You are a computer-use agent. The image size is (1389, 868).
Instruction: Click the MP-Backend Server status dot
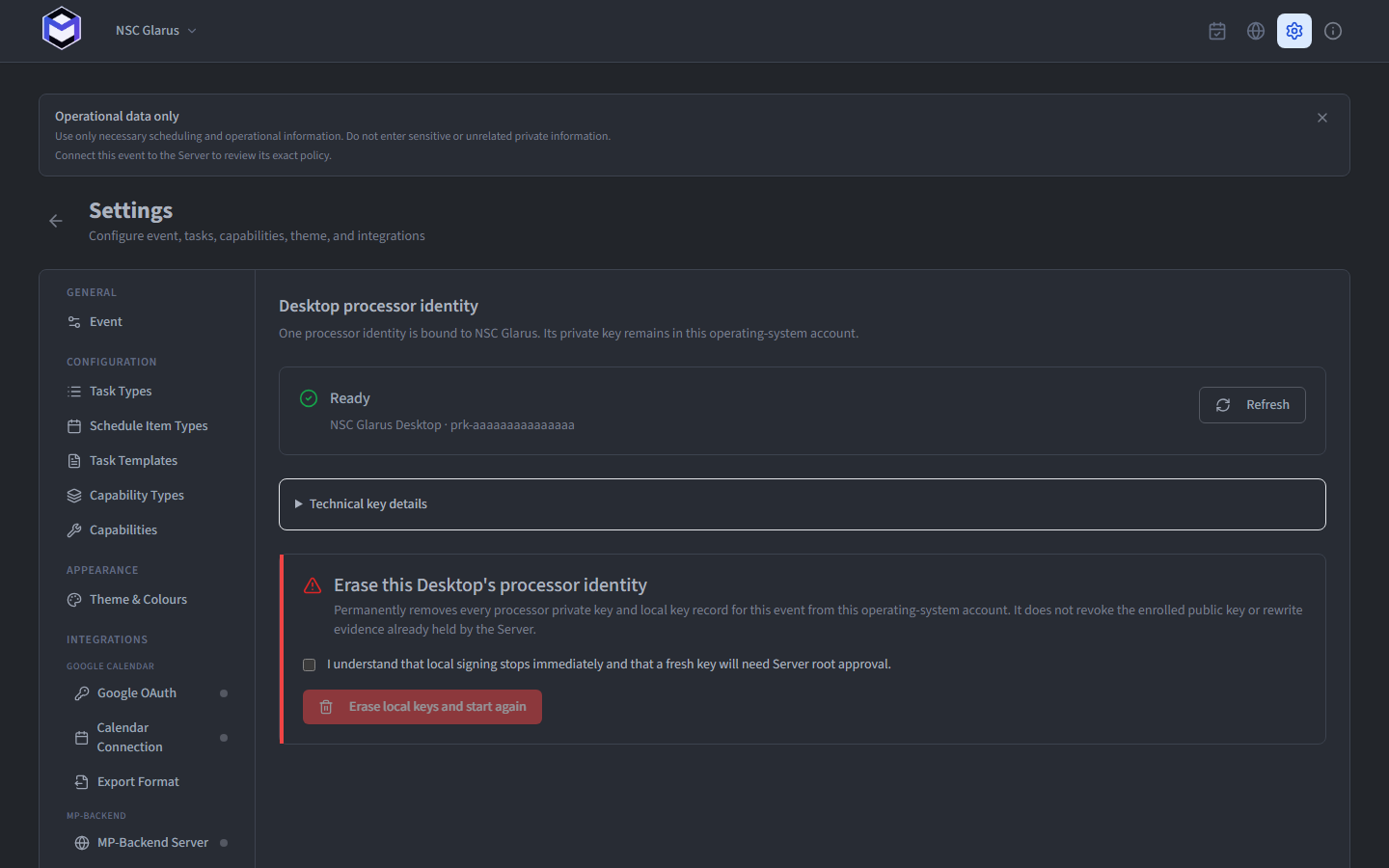point(224,843)
